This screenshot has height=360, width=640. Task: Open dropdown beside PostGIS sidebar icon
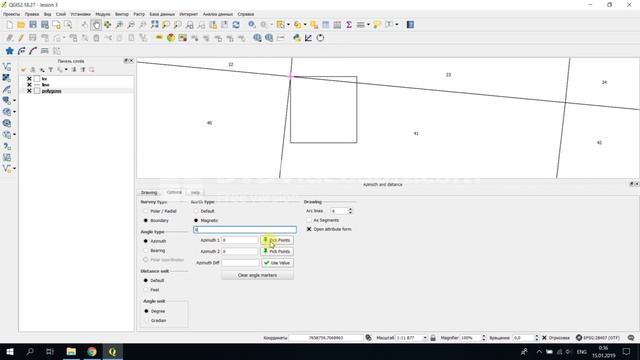[15, 100]
